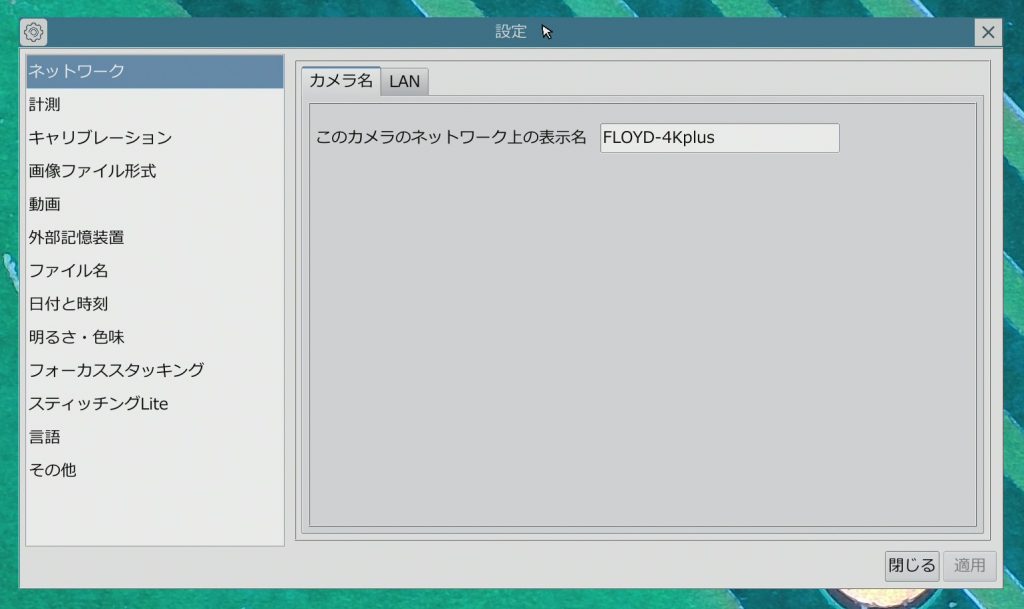Open スティッチングLite settings
Screen dimensions: 1024x609
155,404
